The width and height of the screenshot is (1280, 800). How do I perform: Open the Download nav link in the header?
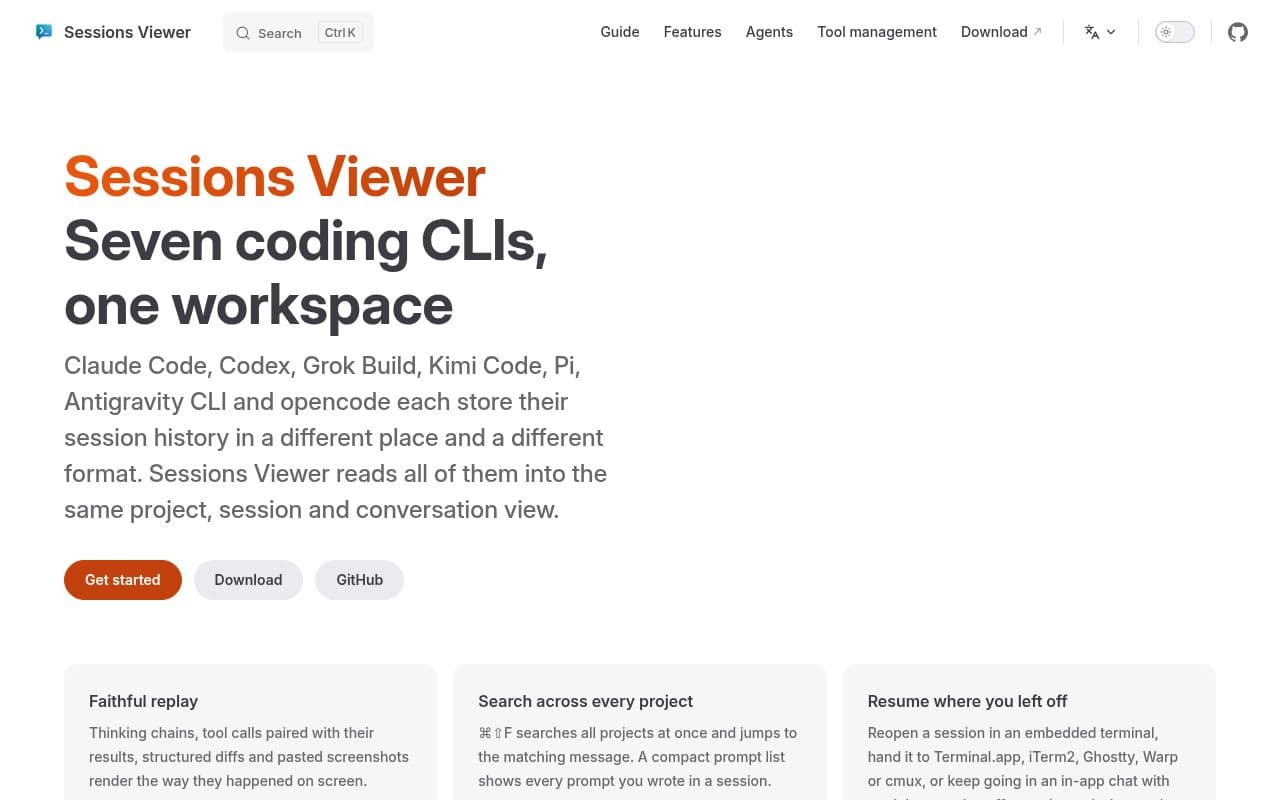1001,32
